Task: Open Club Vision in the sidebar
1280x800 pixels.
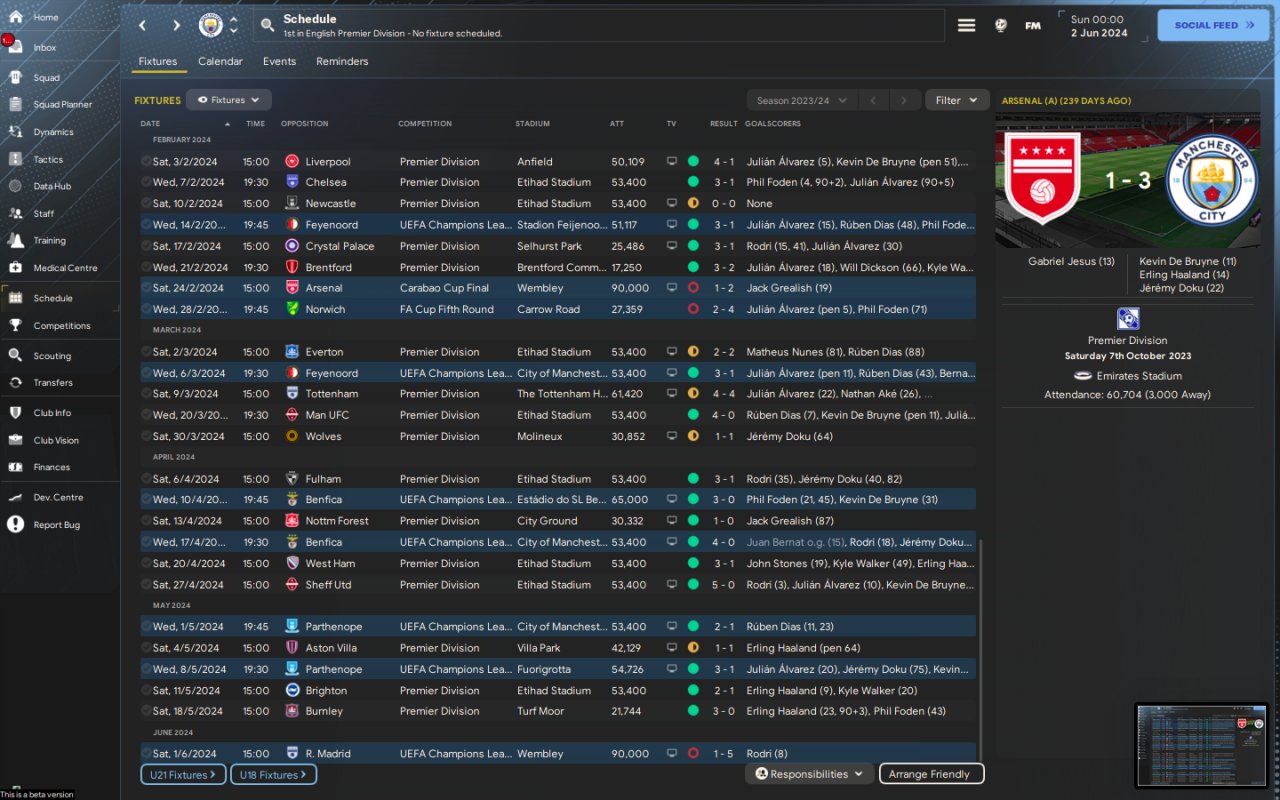Action: tap(56, 440)
